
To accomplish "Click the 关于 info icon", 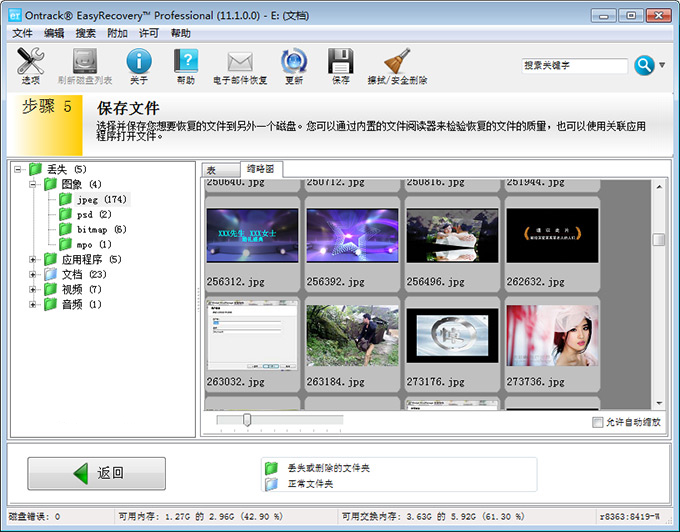I will [139, 66].
